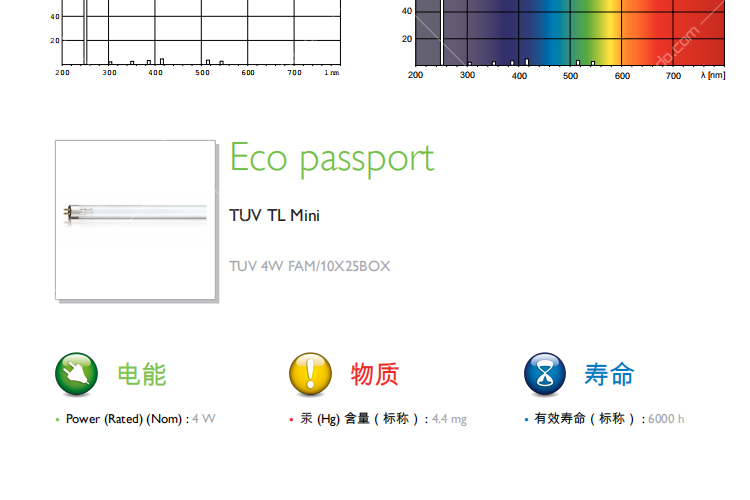750x500 pixels.
Task: Click '1 nm' label on monochrome chart
Action: click(x=331, y=73)
